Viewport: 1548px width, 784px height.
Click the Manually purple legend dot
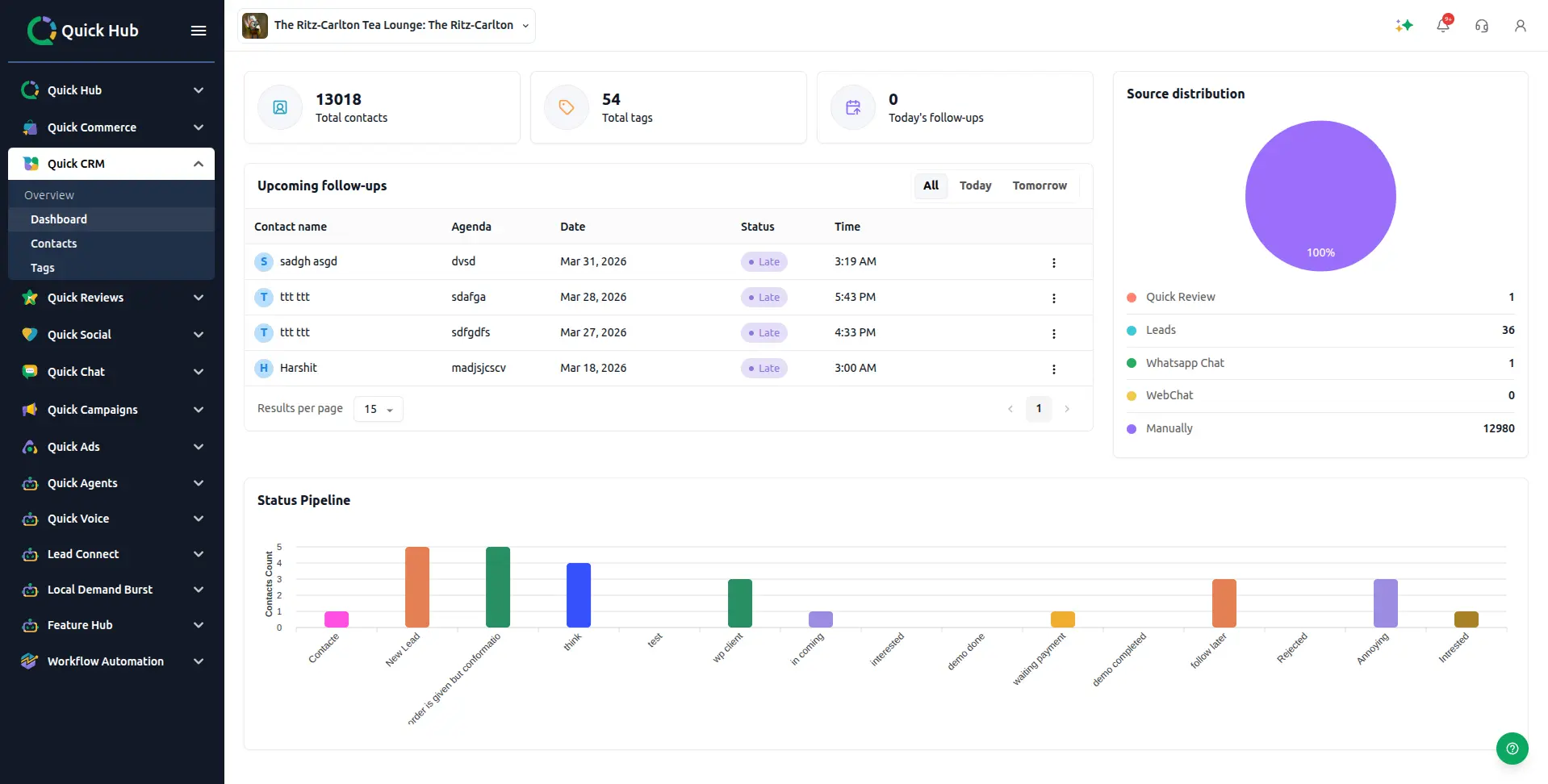1132,429
